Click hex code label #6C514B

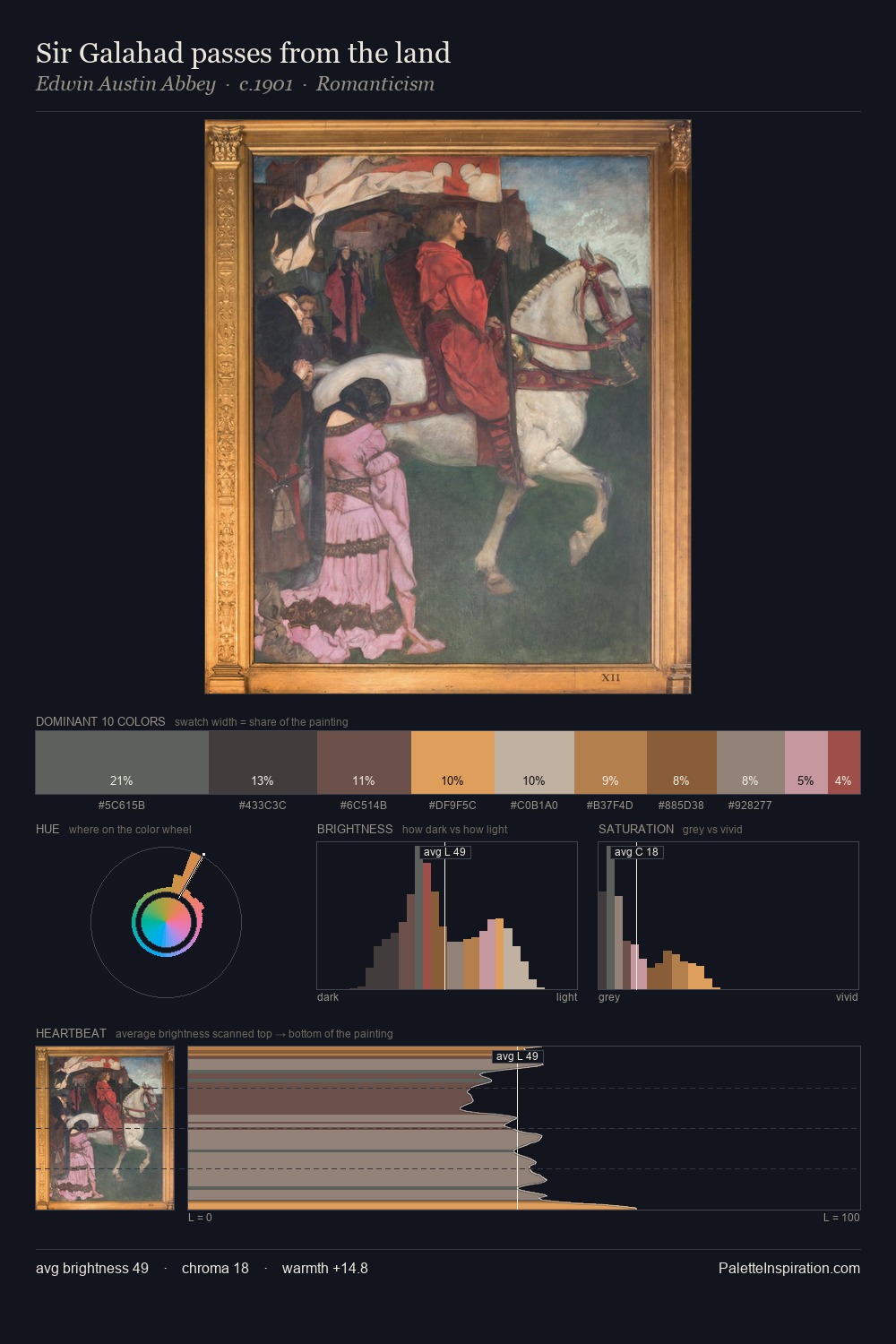pyautogui.click(x=364, y=806)
